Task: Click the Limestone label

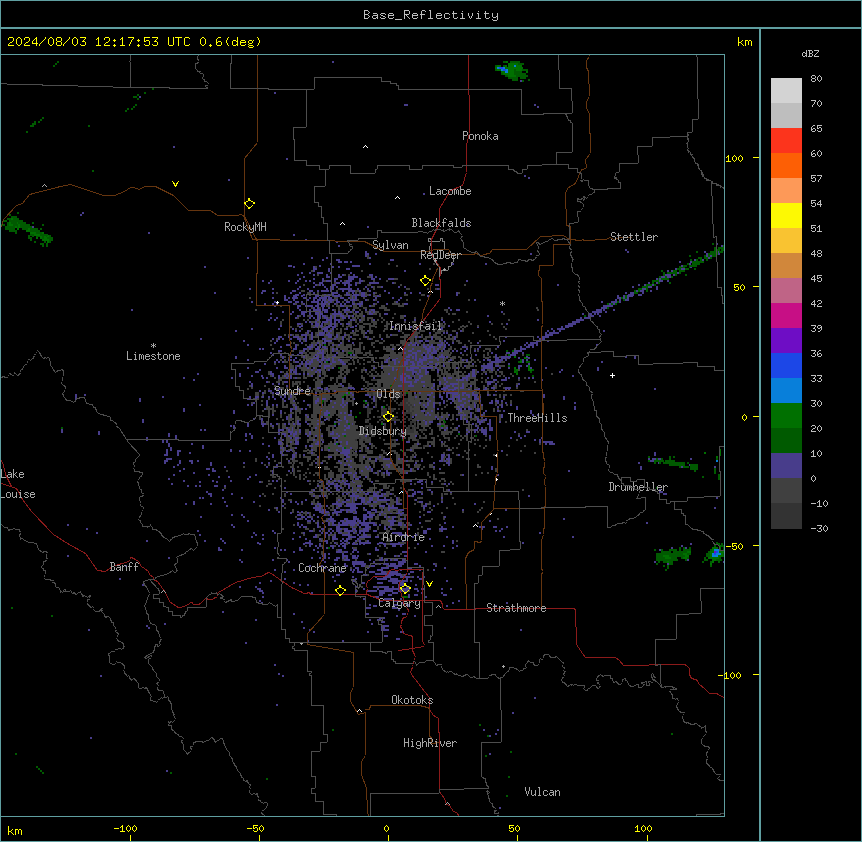Action: pos(153,356)
